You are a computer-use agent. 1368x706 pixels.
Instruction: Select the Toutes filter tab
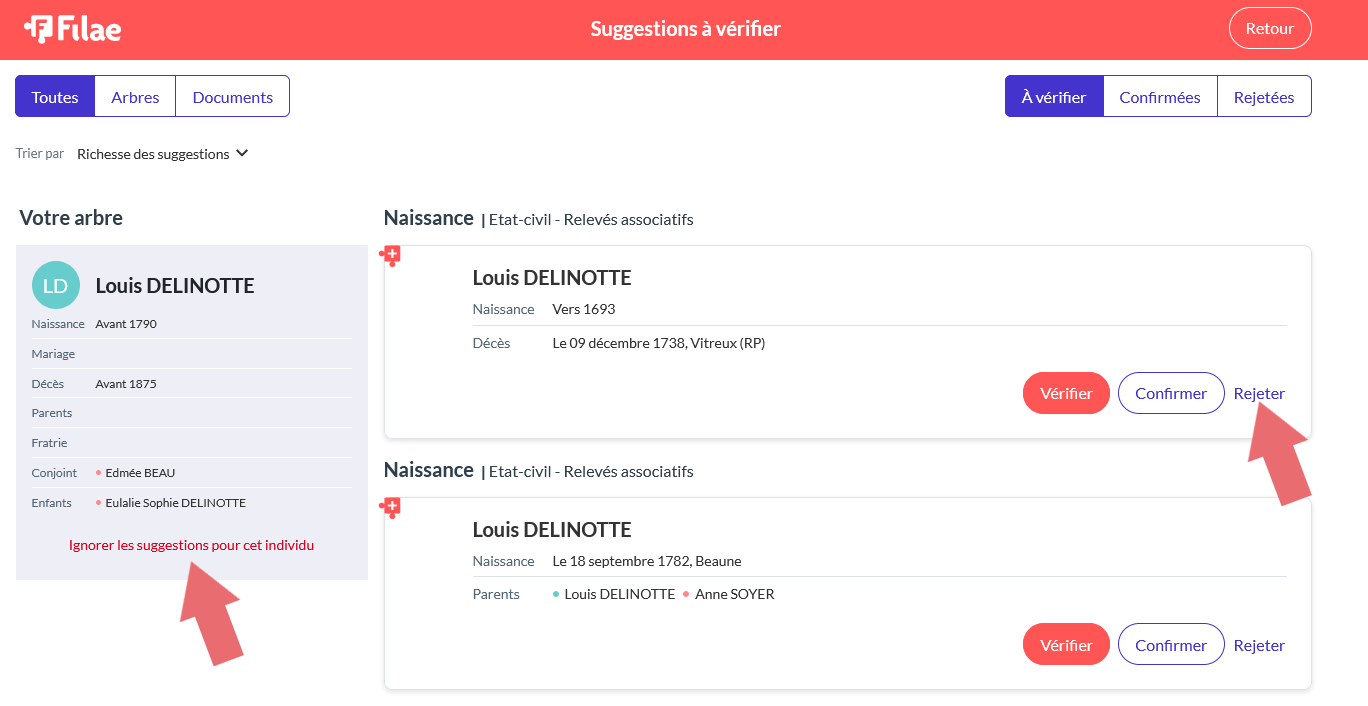point(55,97)
